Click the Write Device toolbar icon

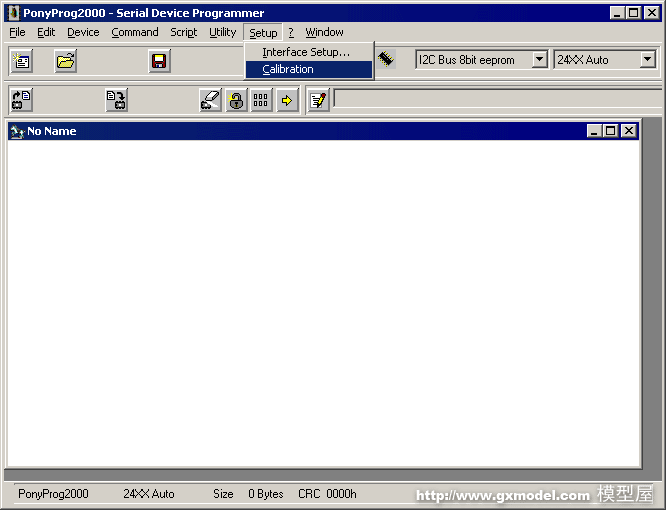pos(117,100)
